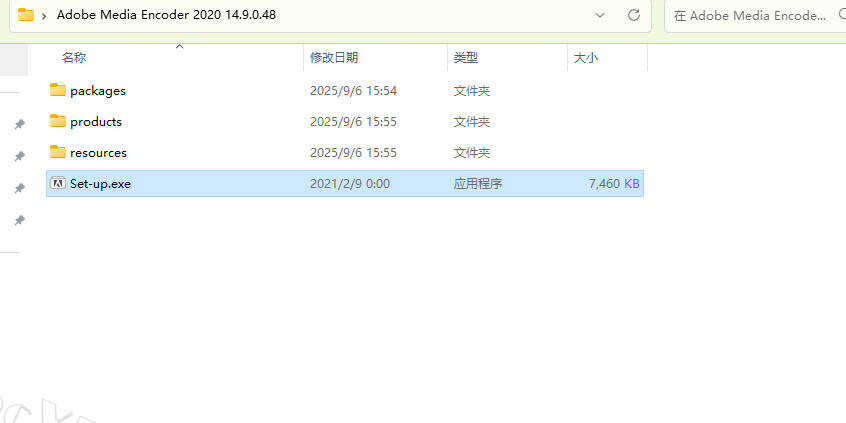Select the Set-up.exe file name
This screenshot has height=423, width=846.
(100, 184)
